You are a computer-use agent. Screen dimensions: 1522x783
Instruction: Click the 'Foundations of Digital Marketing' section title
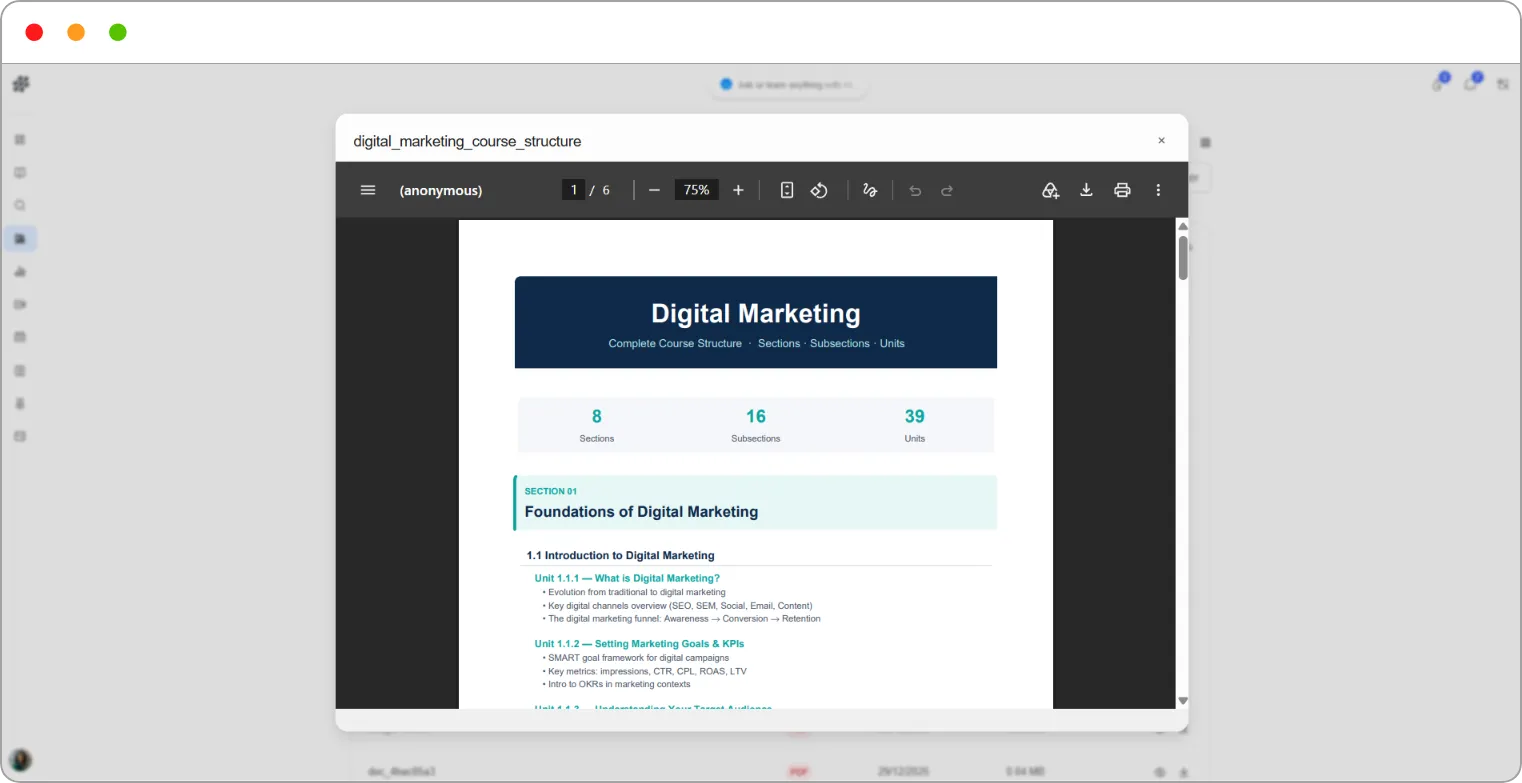click(x=641, y=512)
